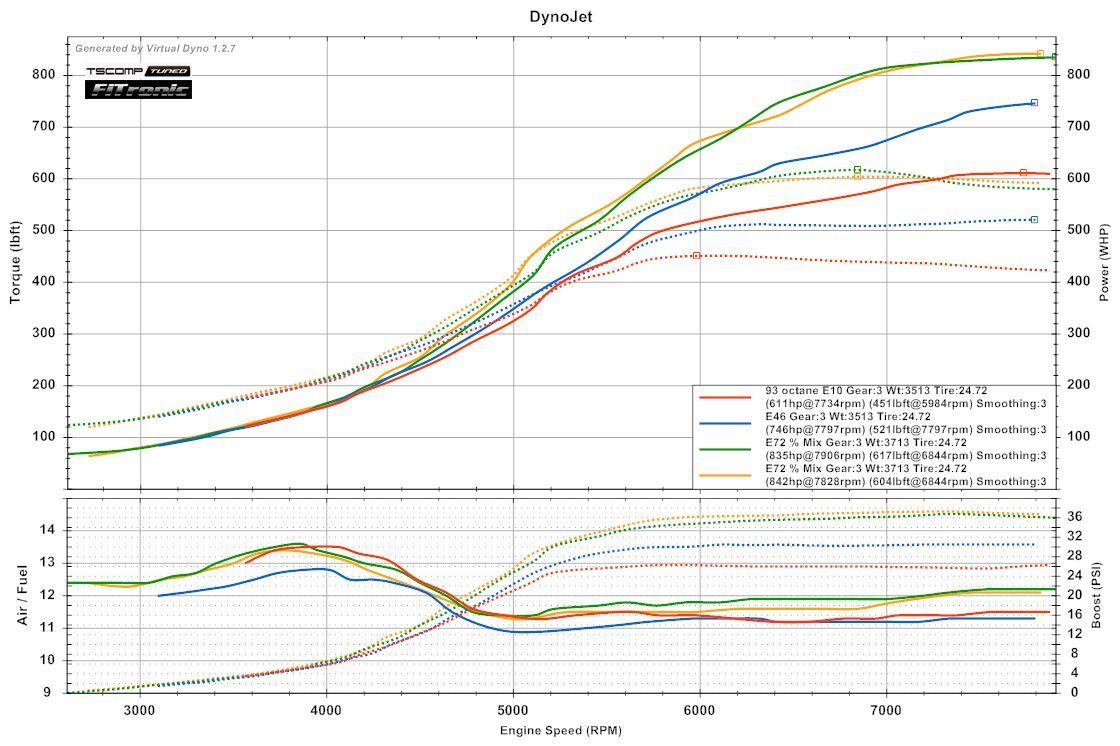Viewport: 1120px width, 746px height.
Task: Click the DynoJet chart title
Action: [x=561, y=17]
